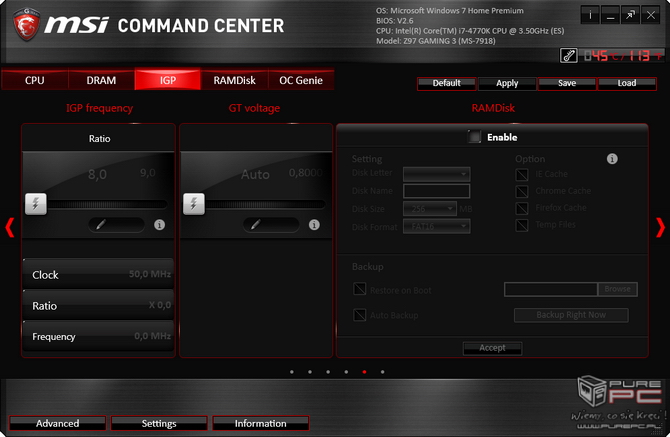Viewport: 670px width, 437px height.
Task: Save the current profile
Action: click(x=567, y=83)
